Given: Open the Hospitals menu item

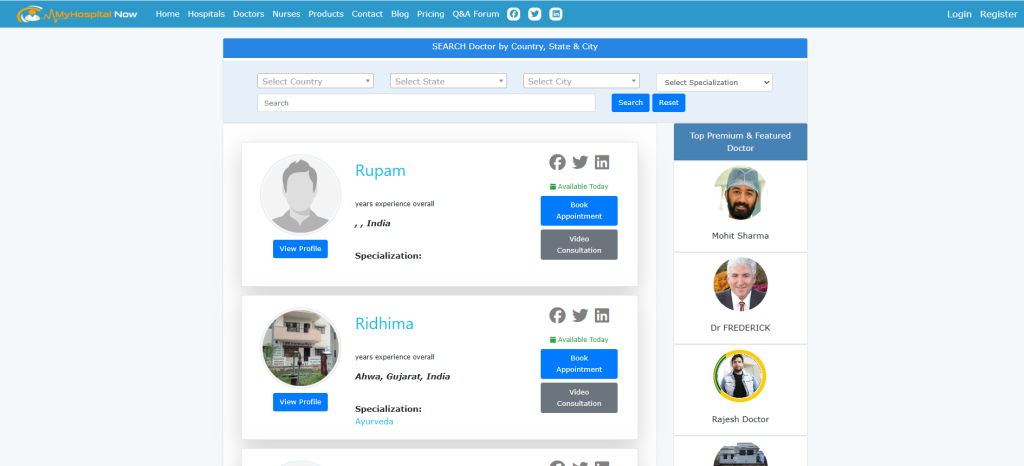Looking at the screenshot, I should pyautogui.click(x=206, y=14).
